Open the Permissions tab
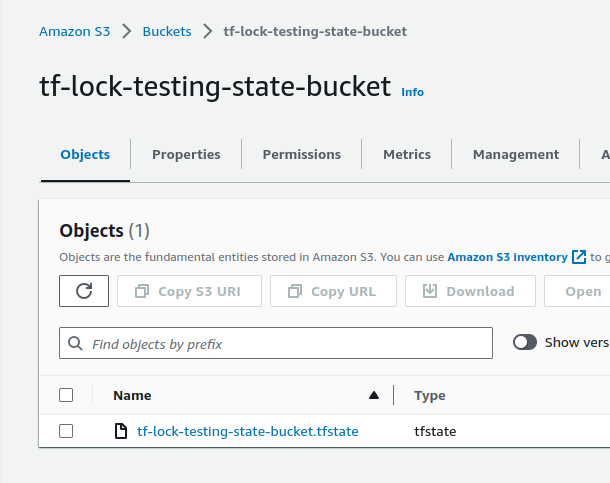Image resolution: width=610 pixels, height=483 pixels. click(x=302, y=154)
